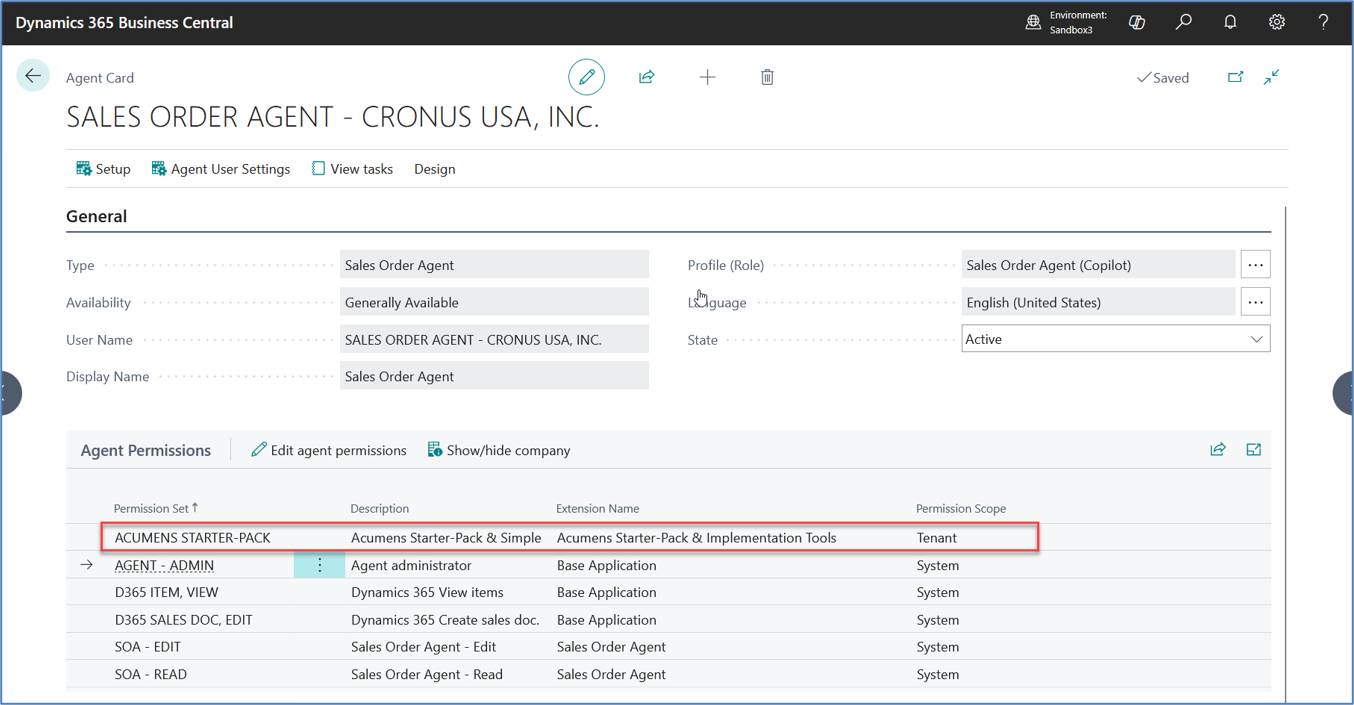Open row menu for AGENT - ADMIN

(320, 565)
